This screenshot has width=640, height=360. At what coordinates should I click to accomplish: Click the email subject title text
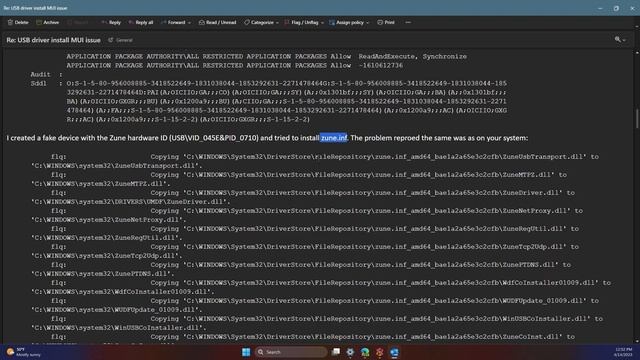(53, 40)
